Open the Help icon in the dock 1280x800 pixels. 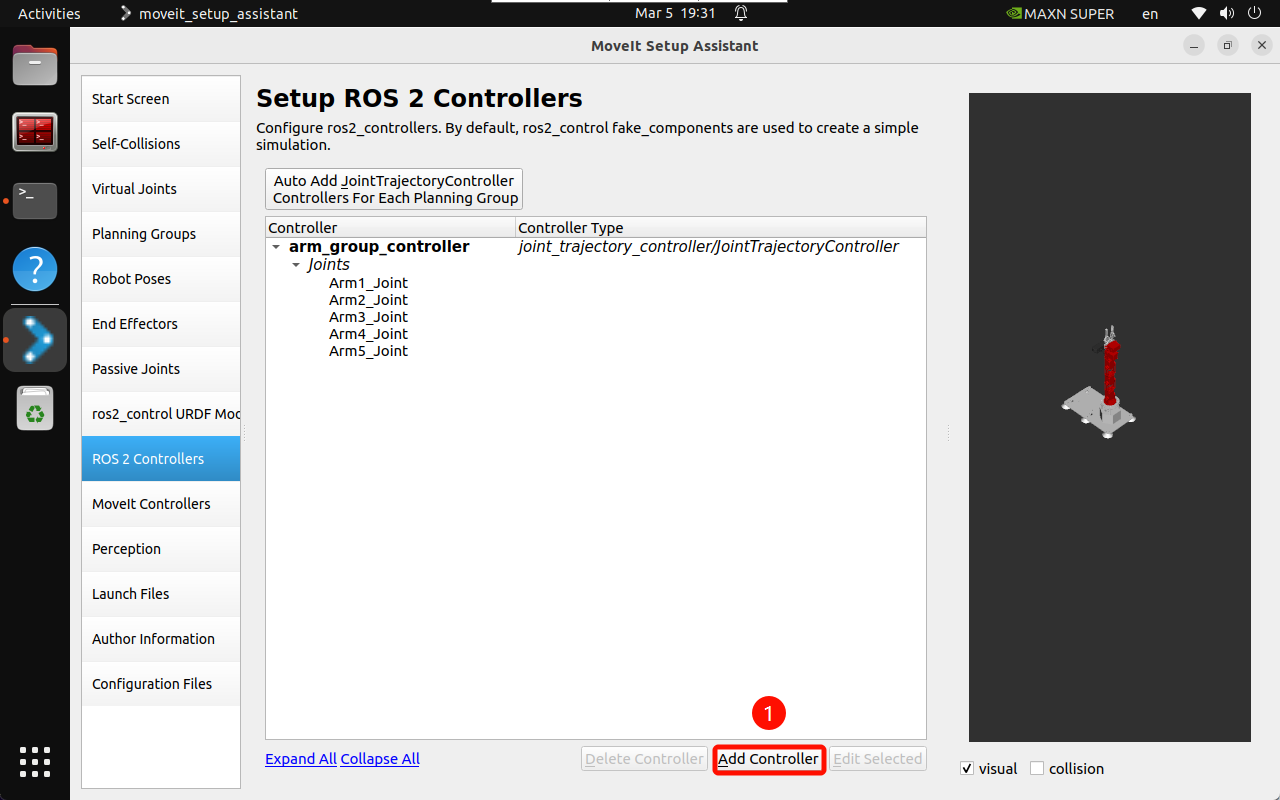tap(35, 269)
